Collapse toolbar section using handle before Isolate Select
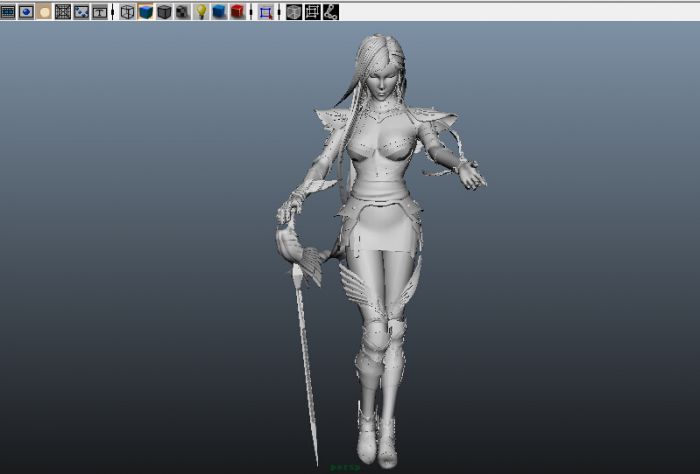The width and height of the screenshot is (700, 474). [251, 12]
